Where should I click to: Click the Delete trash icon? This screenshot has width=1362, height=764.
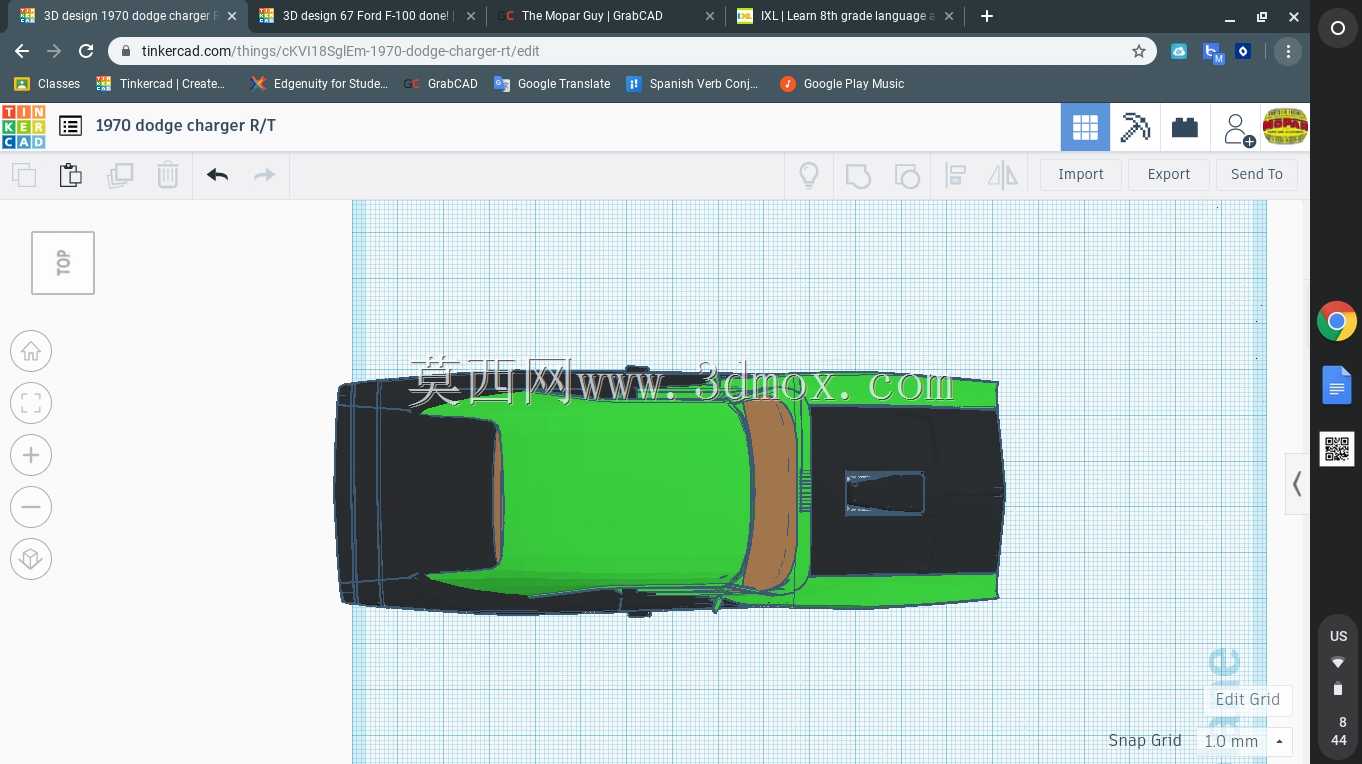(x=168, y=175)
